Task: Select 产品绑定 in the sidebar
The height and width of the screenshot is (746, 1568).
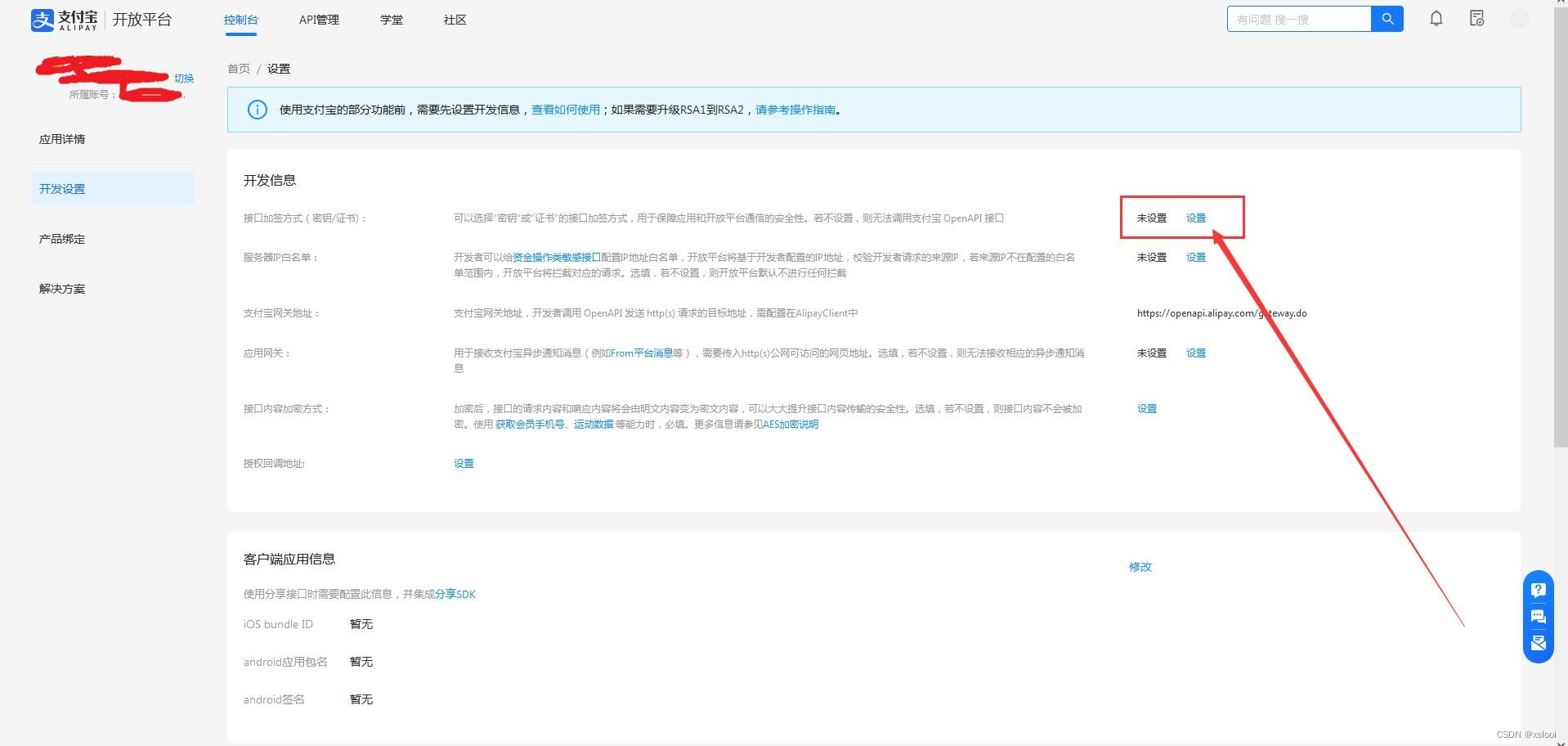Action: [113, 239]
